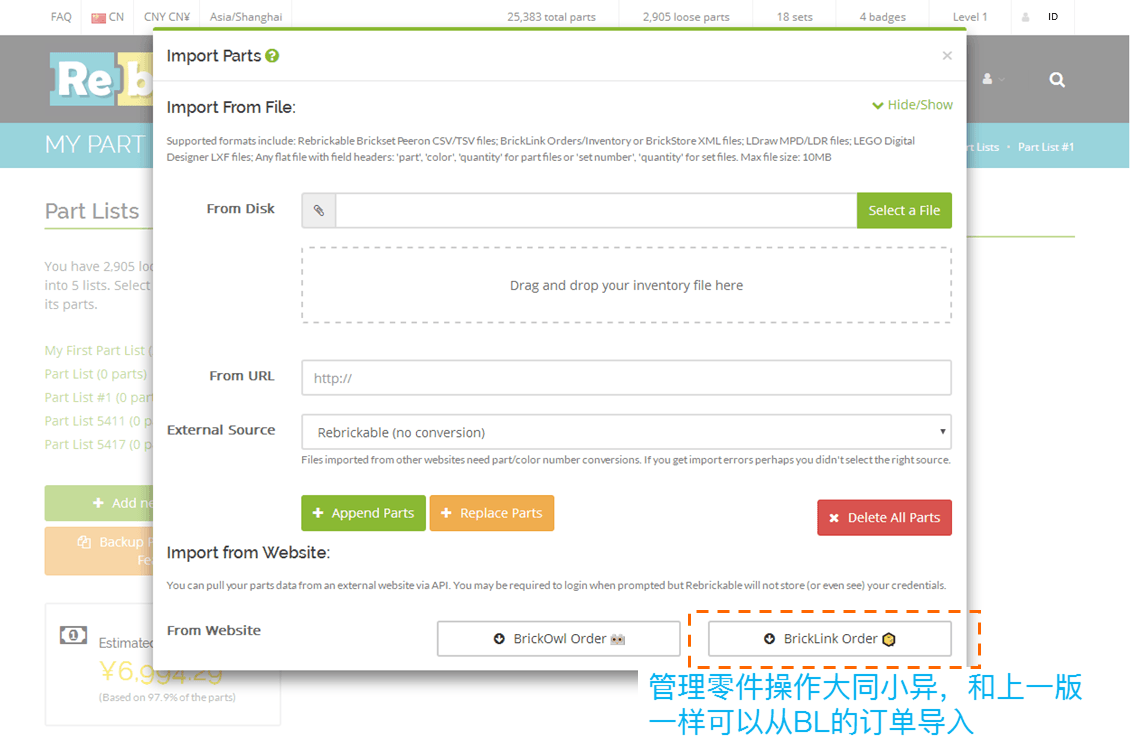Click the From URL http:// input field

coord(626,378)
